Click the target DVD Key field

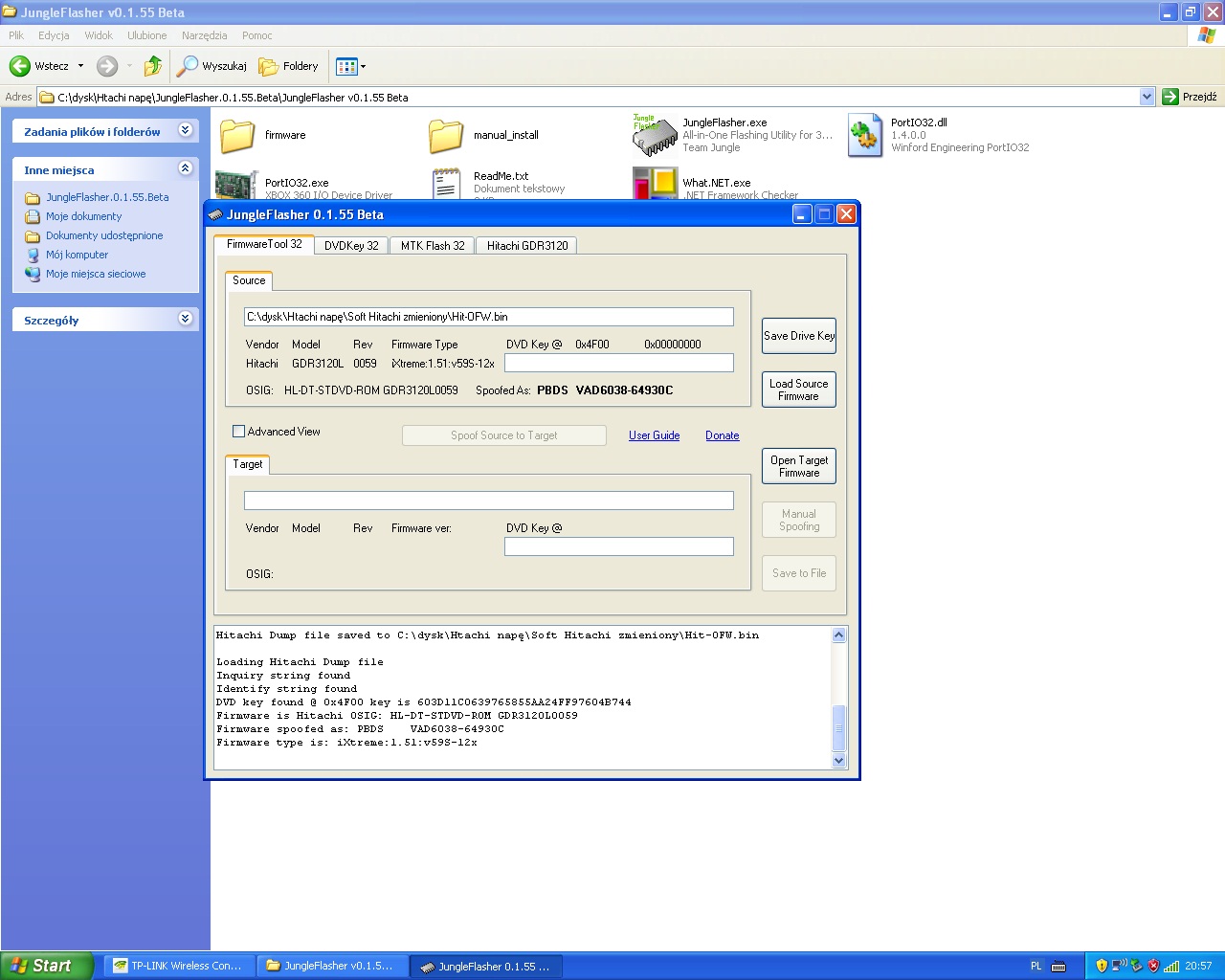tap(619, 546)
